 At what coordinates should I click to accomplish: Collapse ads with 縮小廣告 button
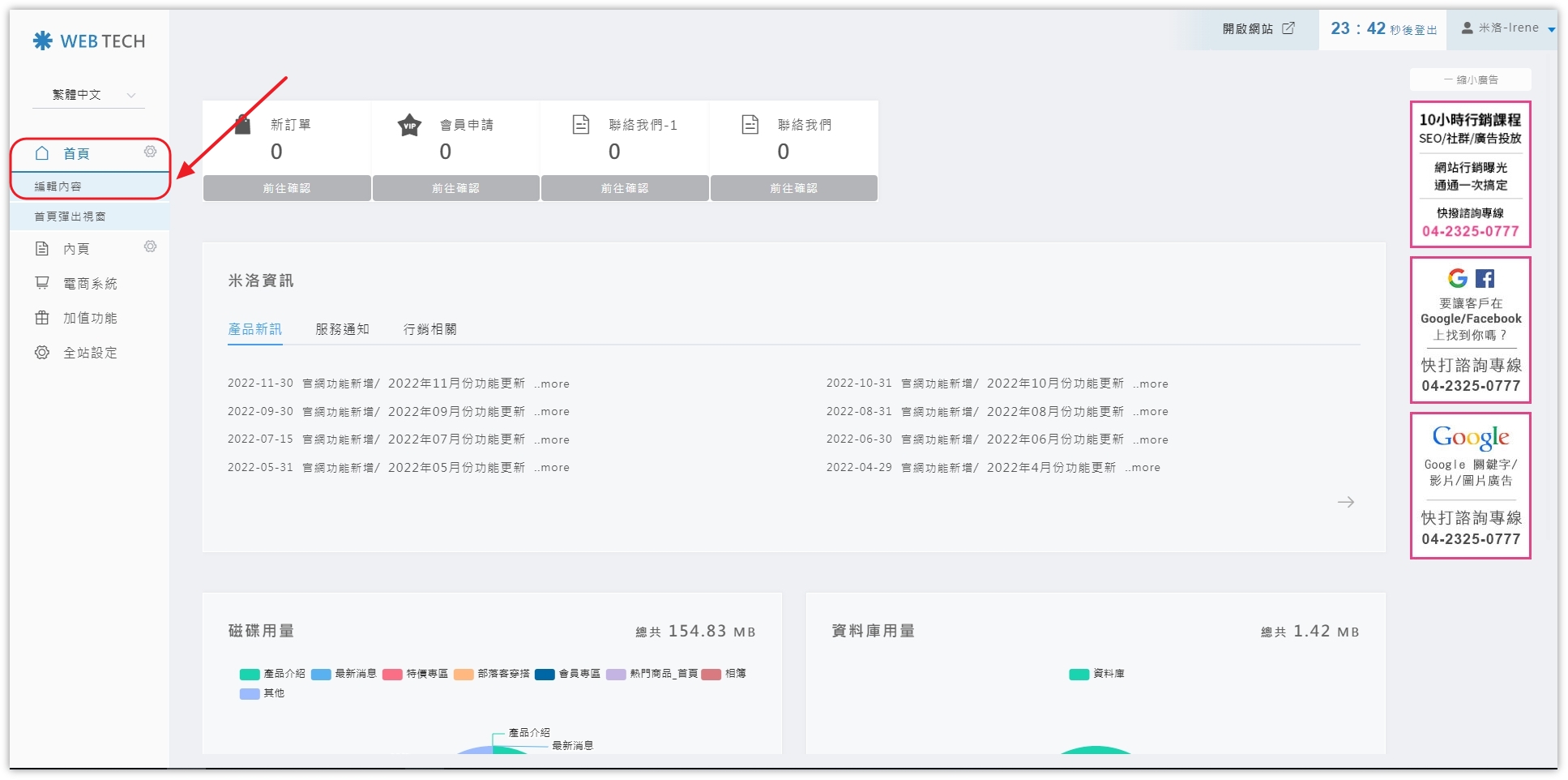click(1470, 79)
